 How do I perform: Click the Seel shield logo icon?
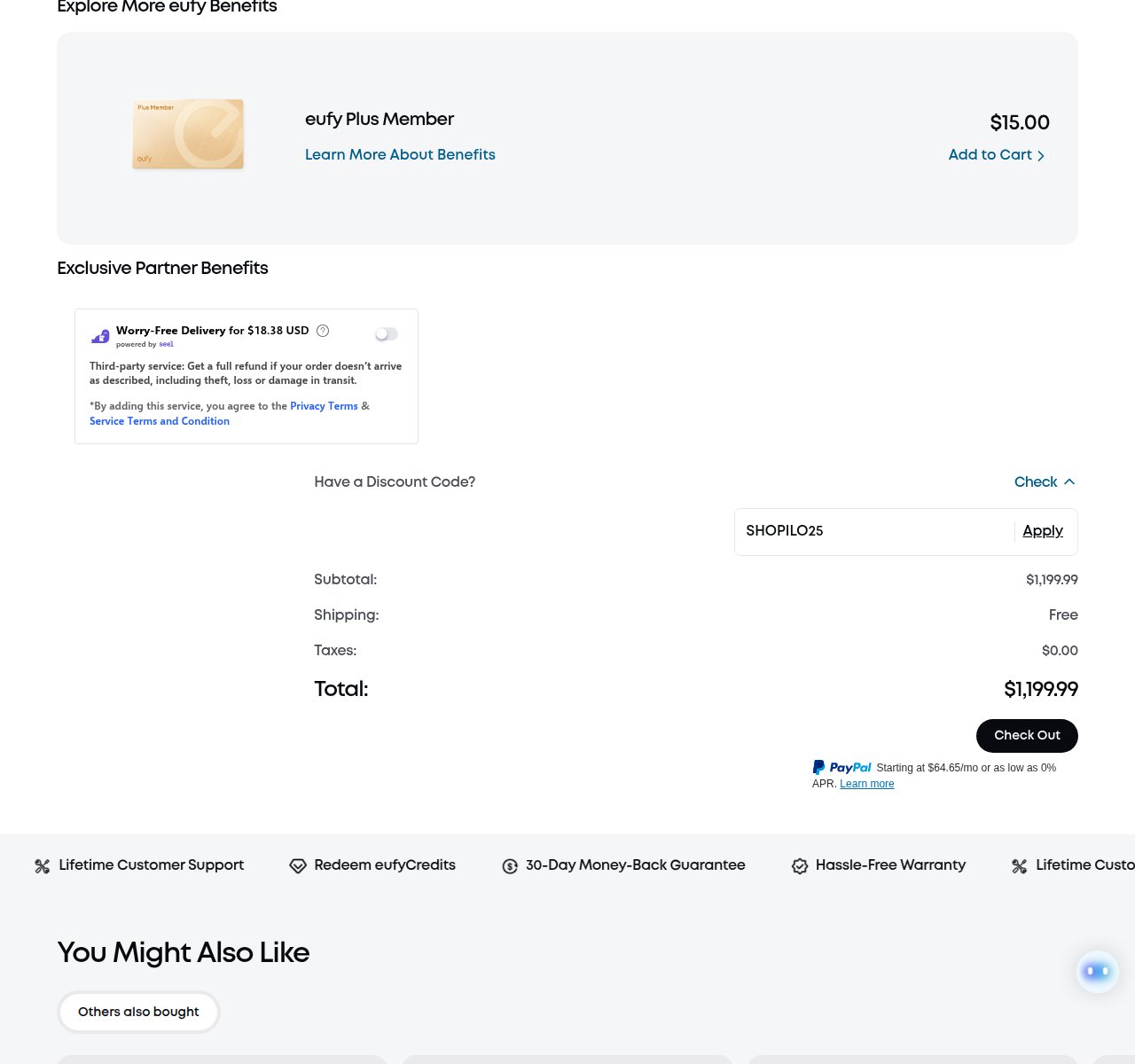click(x=100, y=336)
